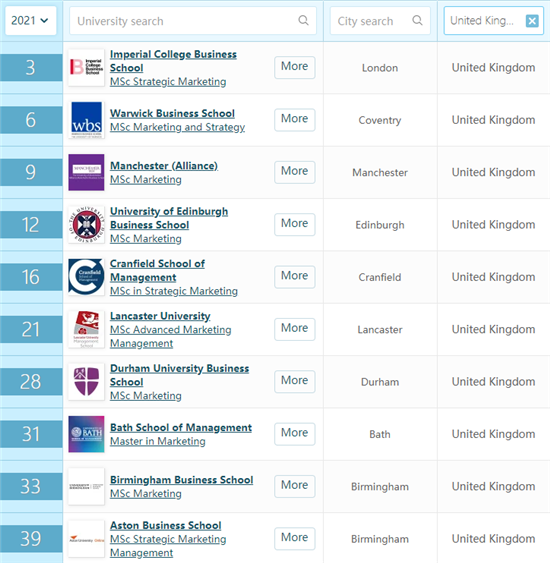Click More for Aston Business School
550x563 pixels.
[295, 539]
